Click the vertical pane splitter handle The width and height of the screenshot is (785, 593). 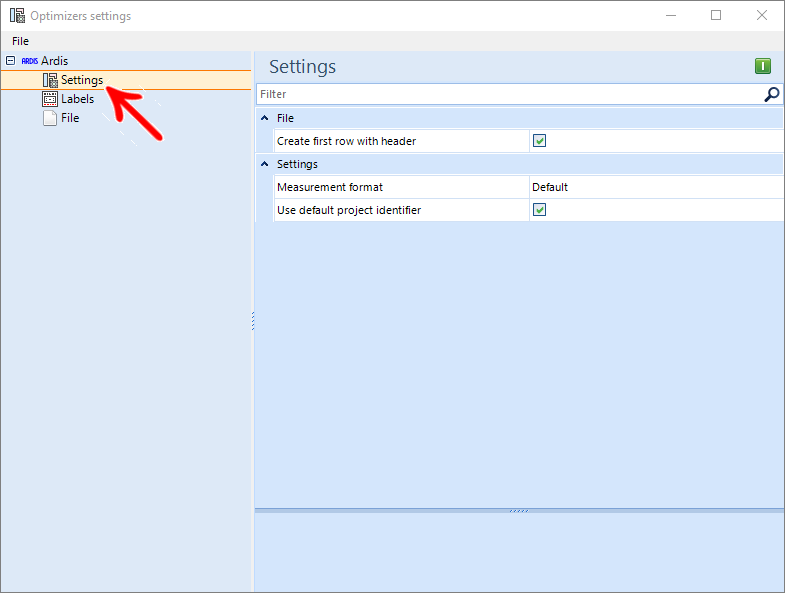(253, 321)
